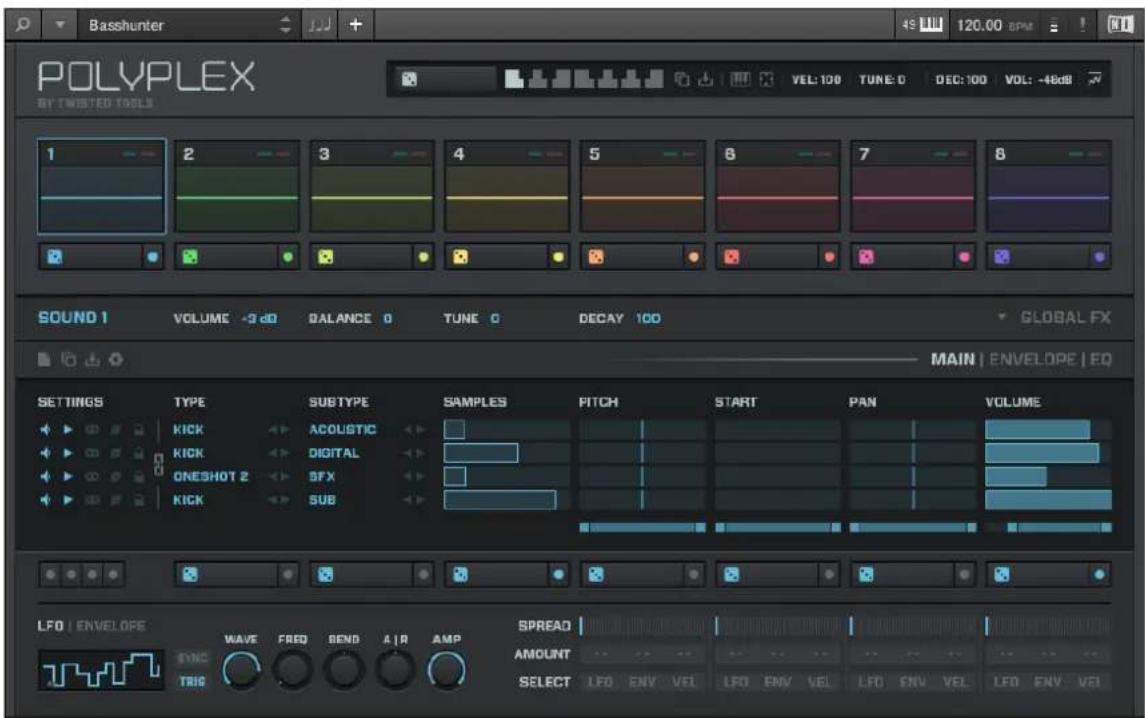Viewport: 1145px width, 718px height.
Task: Toggle the blue dot under pad 1
Action: 153,257
